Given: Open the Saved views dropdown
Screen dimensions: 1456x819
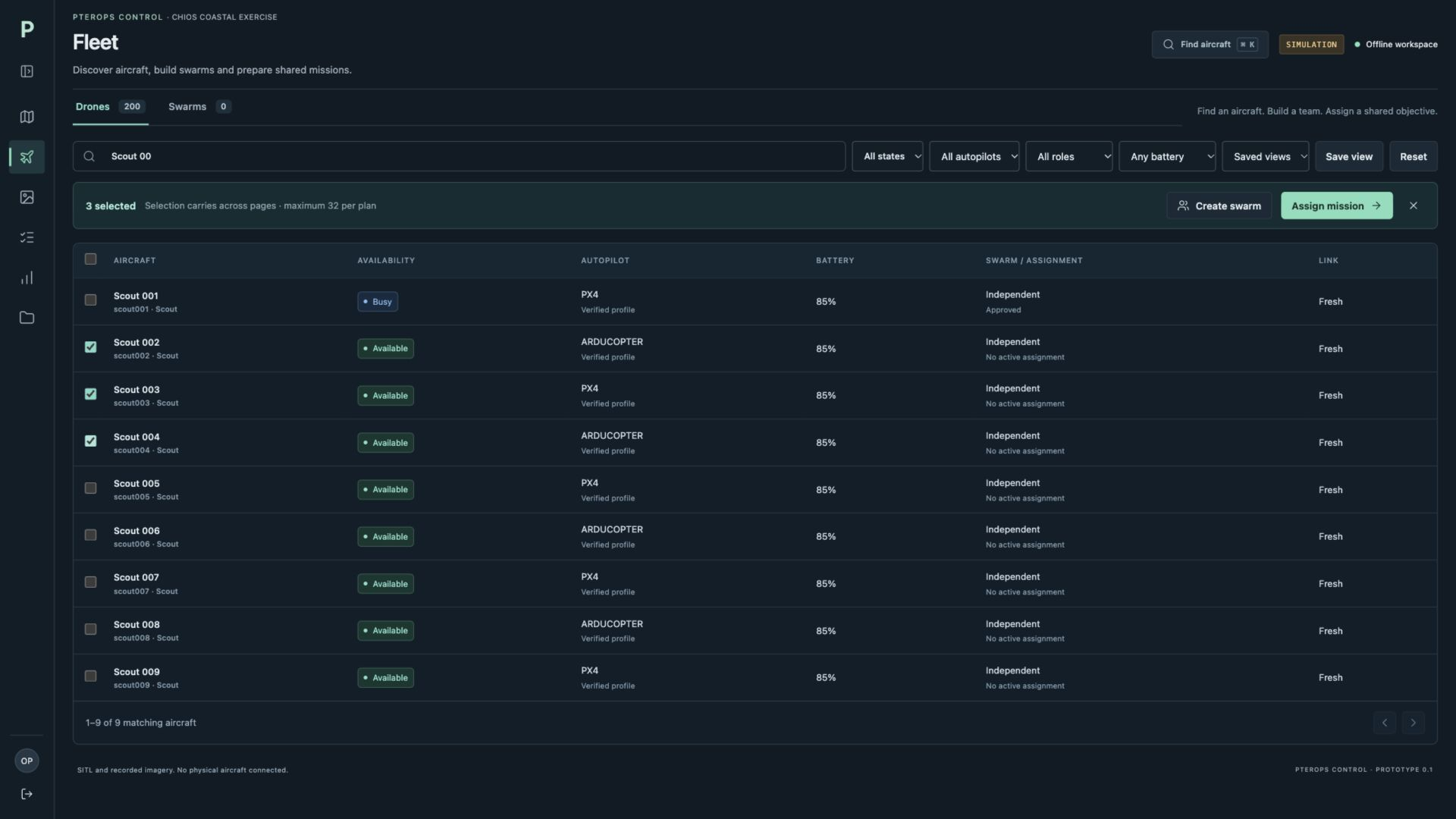Looking at the screenshot, I should coord(1265,156).
